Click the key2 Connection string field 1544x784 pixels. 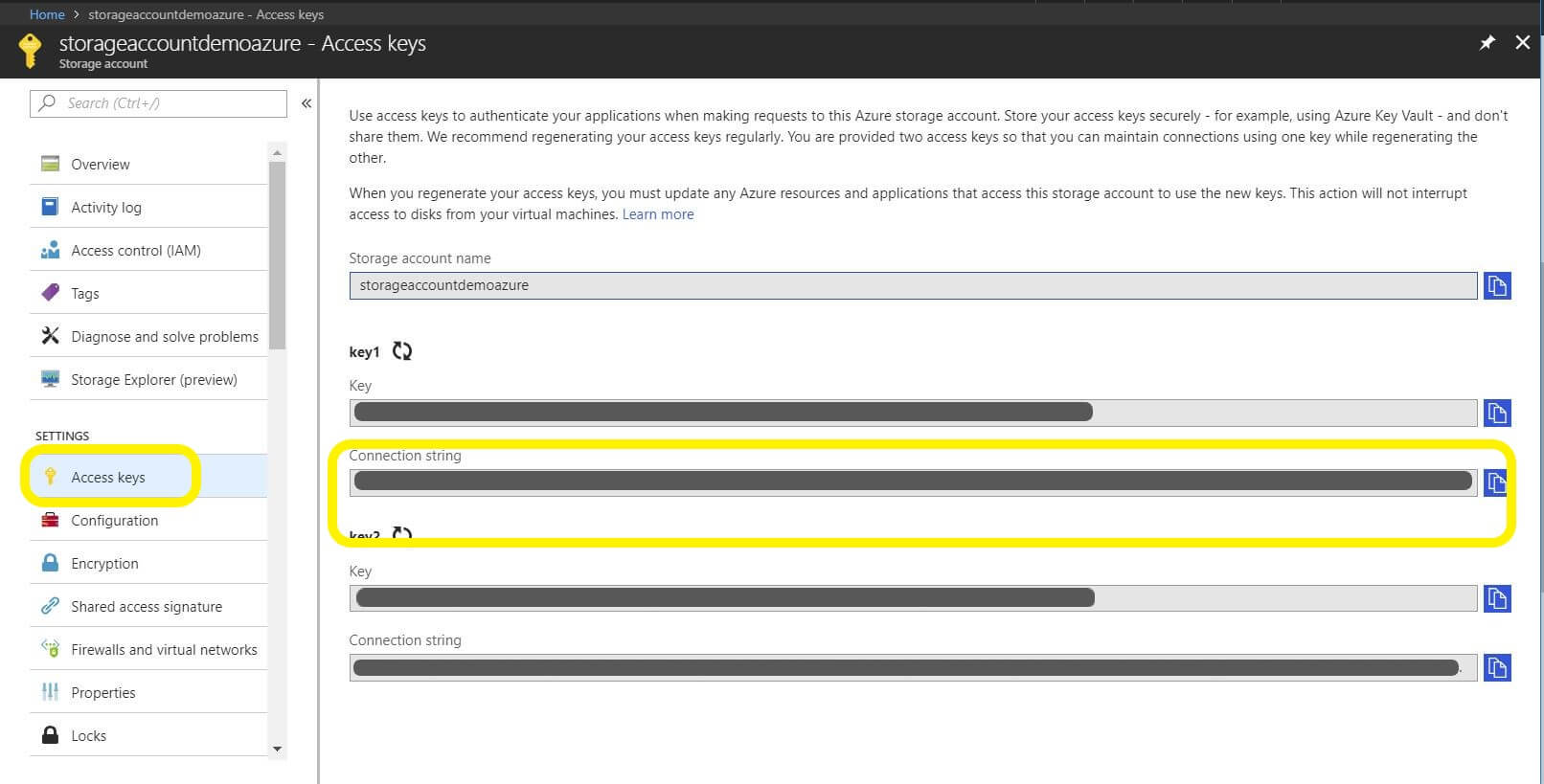coord(913,667)
